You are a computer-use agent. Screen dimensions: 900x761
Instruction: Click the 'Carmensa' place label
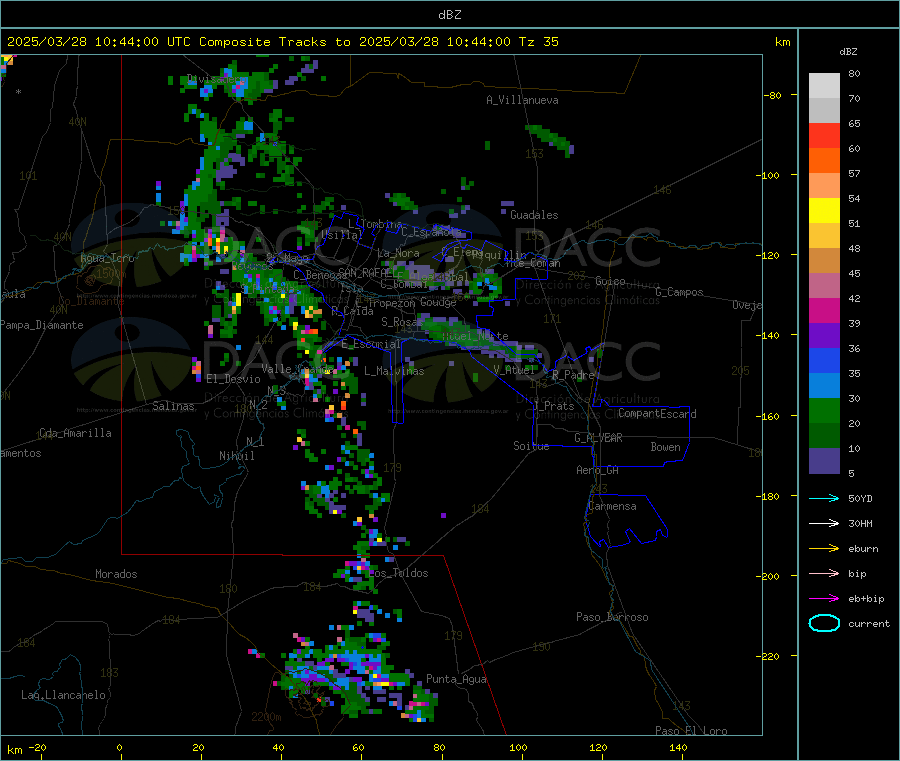(612, 506)
